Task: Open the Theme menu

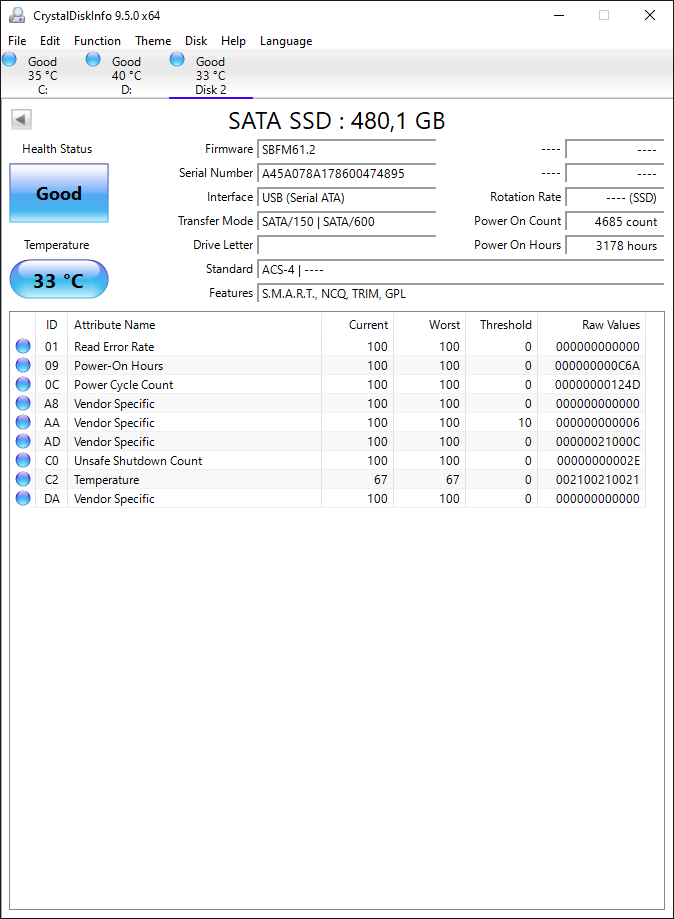Action: (153, 40)
